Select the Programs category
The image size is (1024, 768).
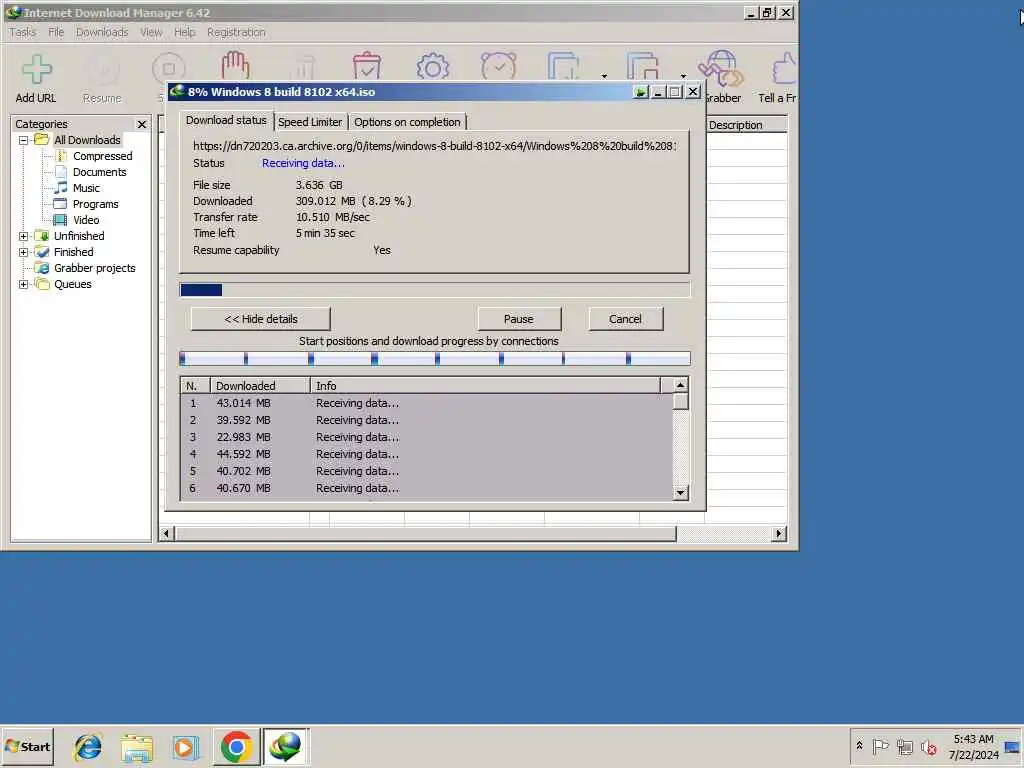point(95,204)
